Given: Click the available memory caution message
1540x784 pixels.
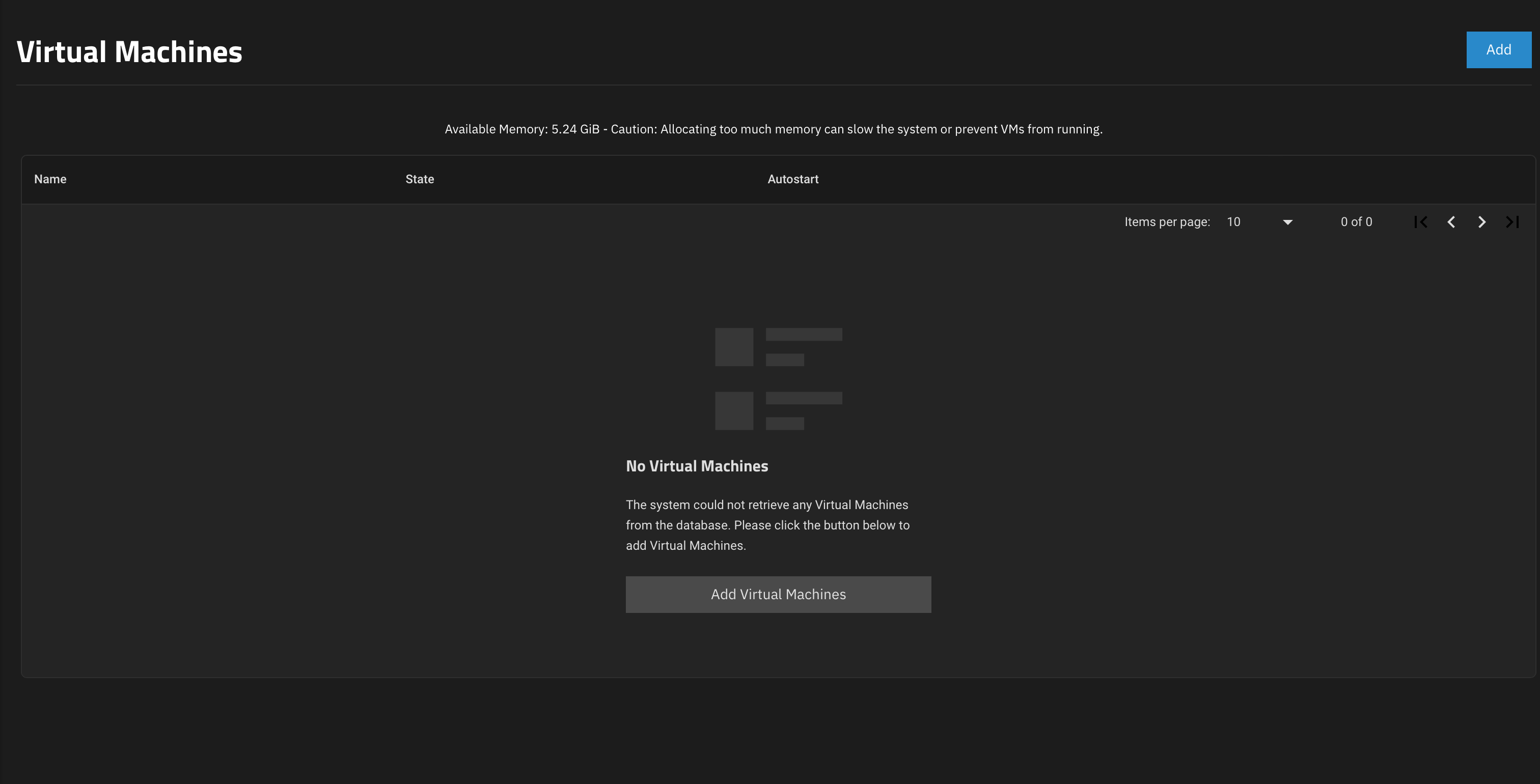Looking at the screenshot, I should (x=773, y=128).
